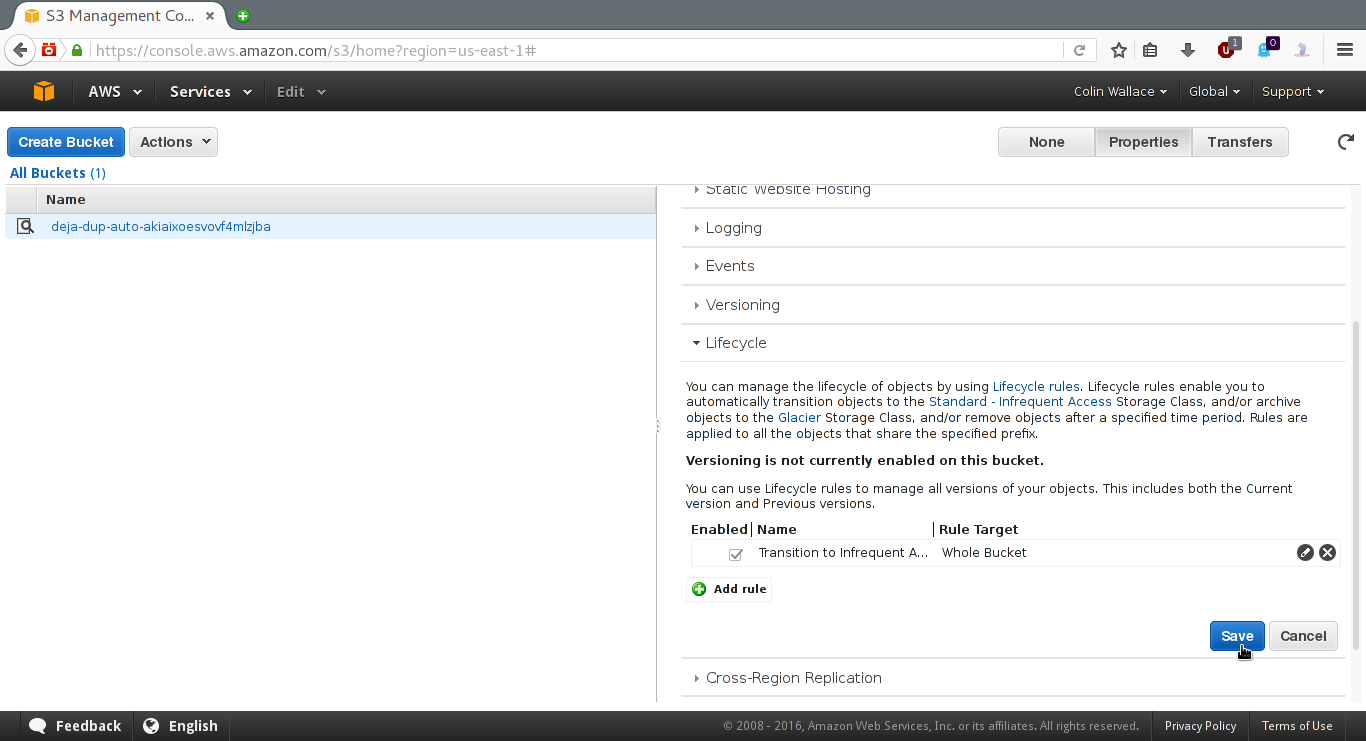Click the globe language icon
The height and width of the screenshot is (741, 1366).
point(151,726)
